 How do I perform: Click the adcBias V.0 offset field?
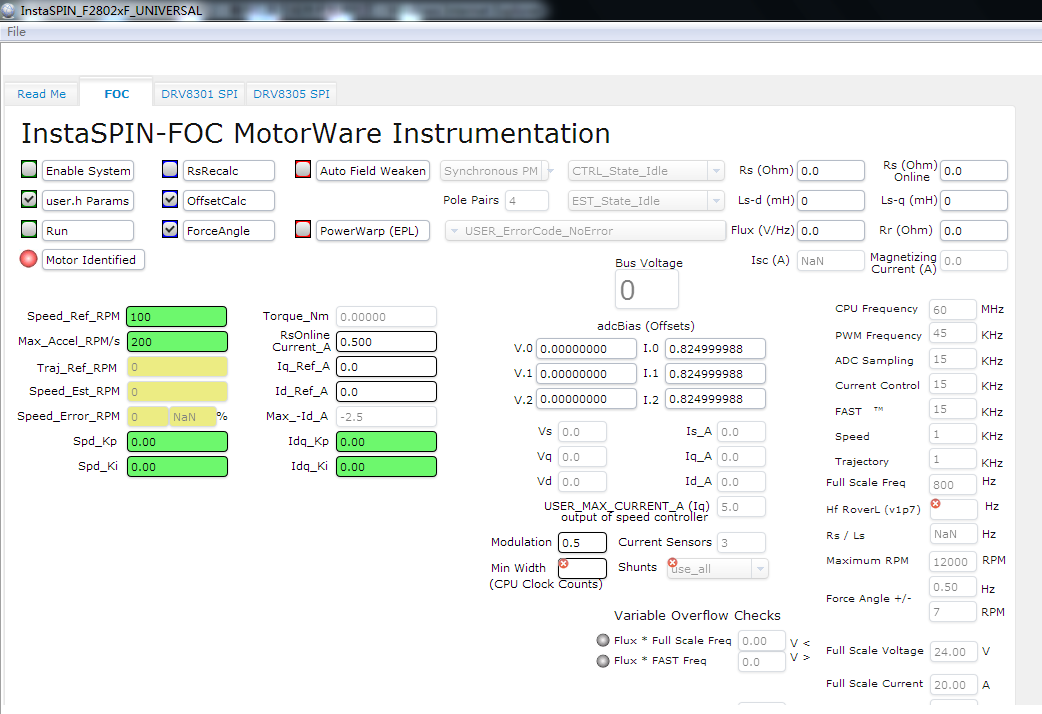586,348
